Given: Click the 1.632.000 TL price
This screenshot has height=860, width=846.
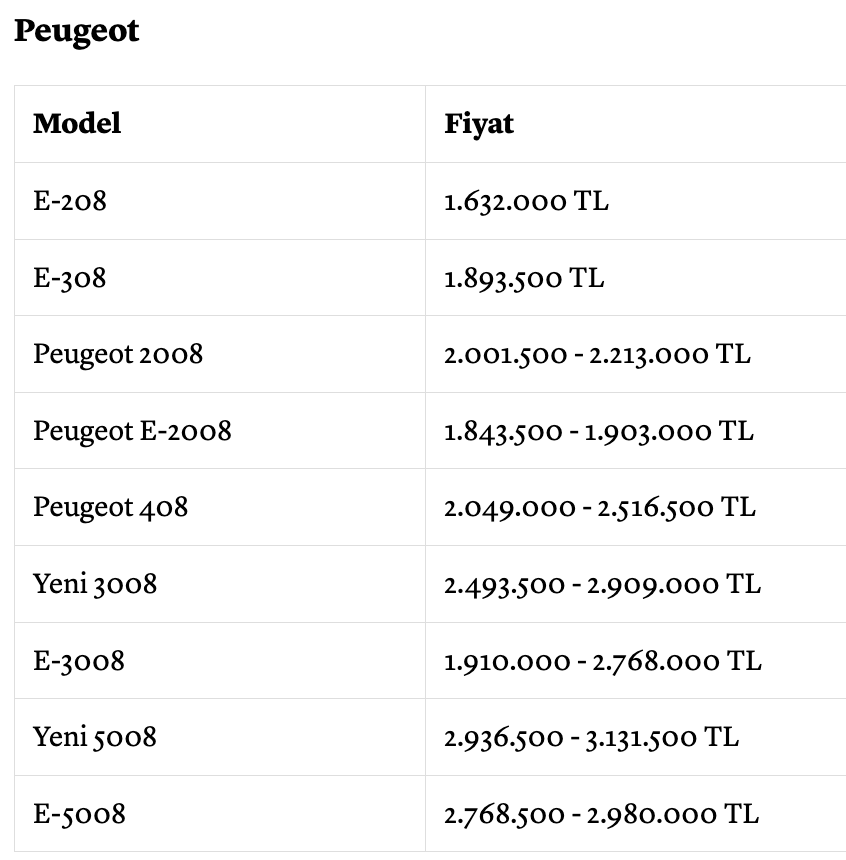Looking at the screenshot, I should coord(526,201).
